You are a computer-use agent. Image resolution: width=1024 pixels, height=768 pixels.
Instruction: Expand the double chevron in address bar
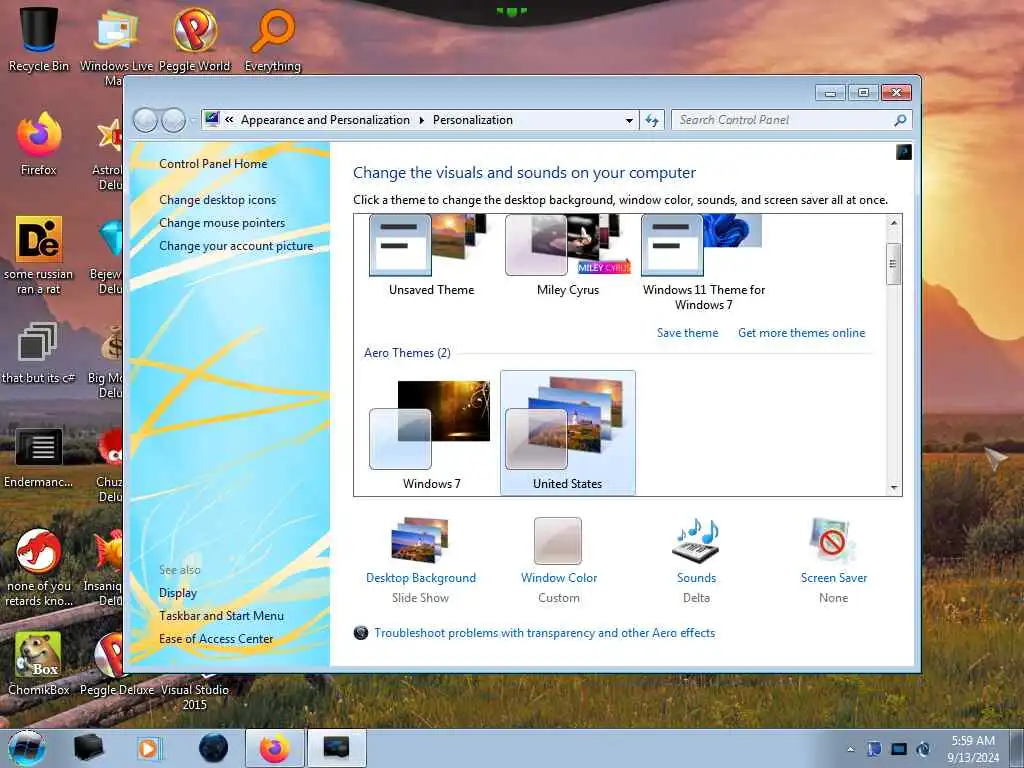tap(229, 120)
